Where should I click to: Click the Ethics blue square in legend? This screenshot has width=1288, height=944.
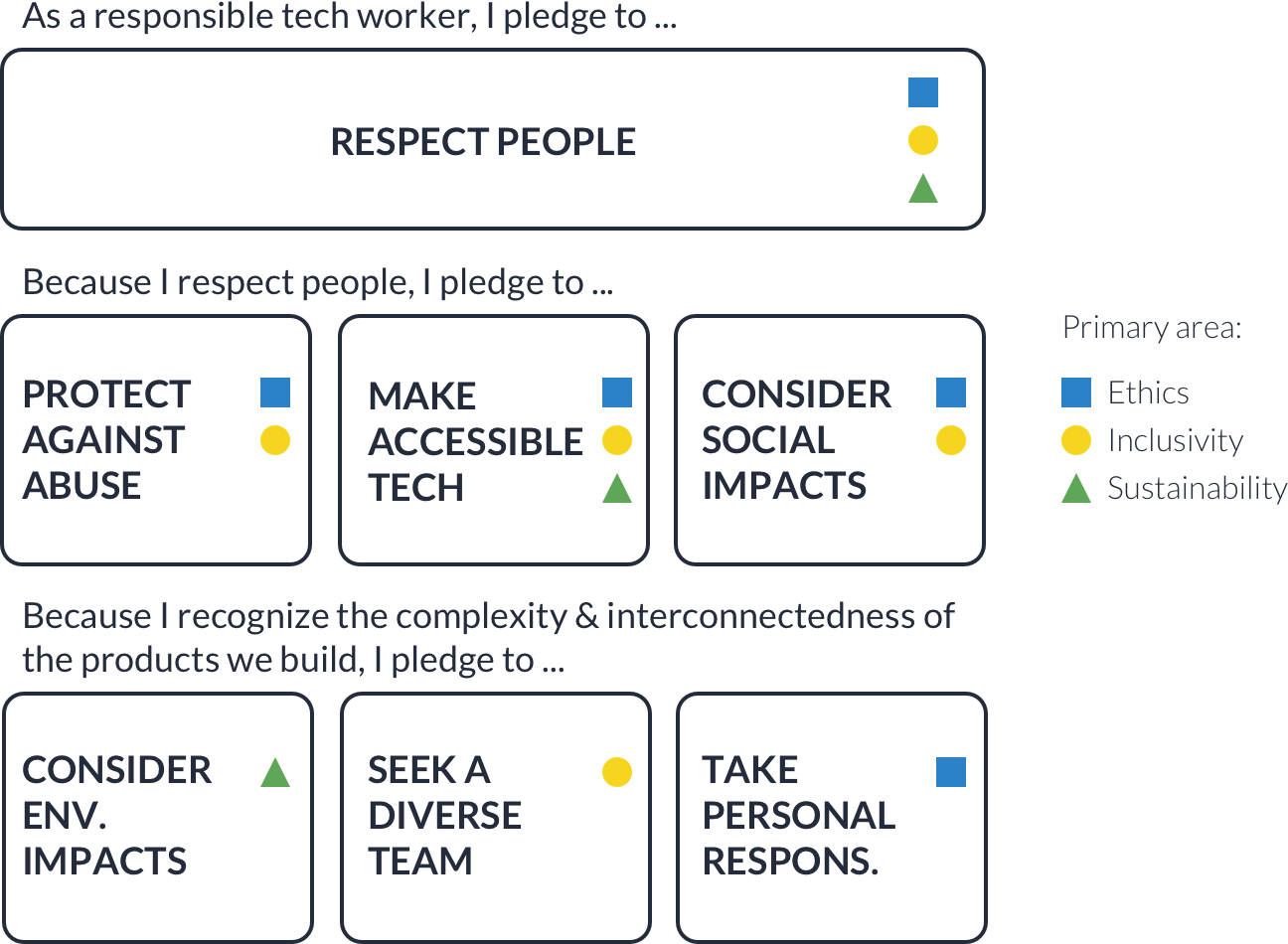[x=1076, y=393]
